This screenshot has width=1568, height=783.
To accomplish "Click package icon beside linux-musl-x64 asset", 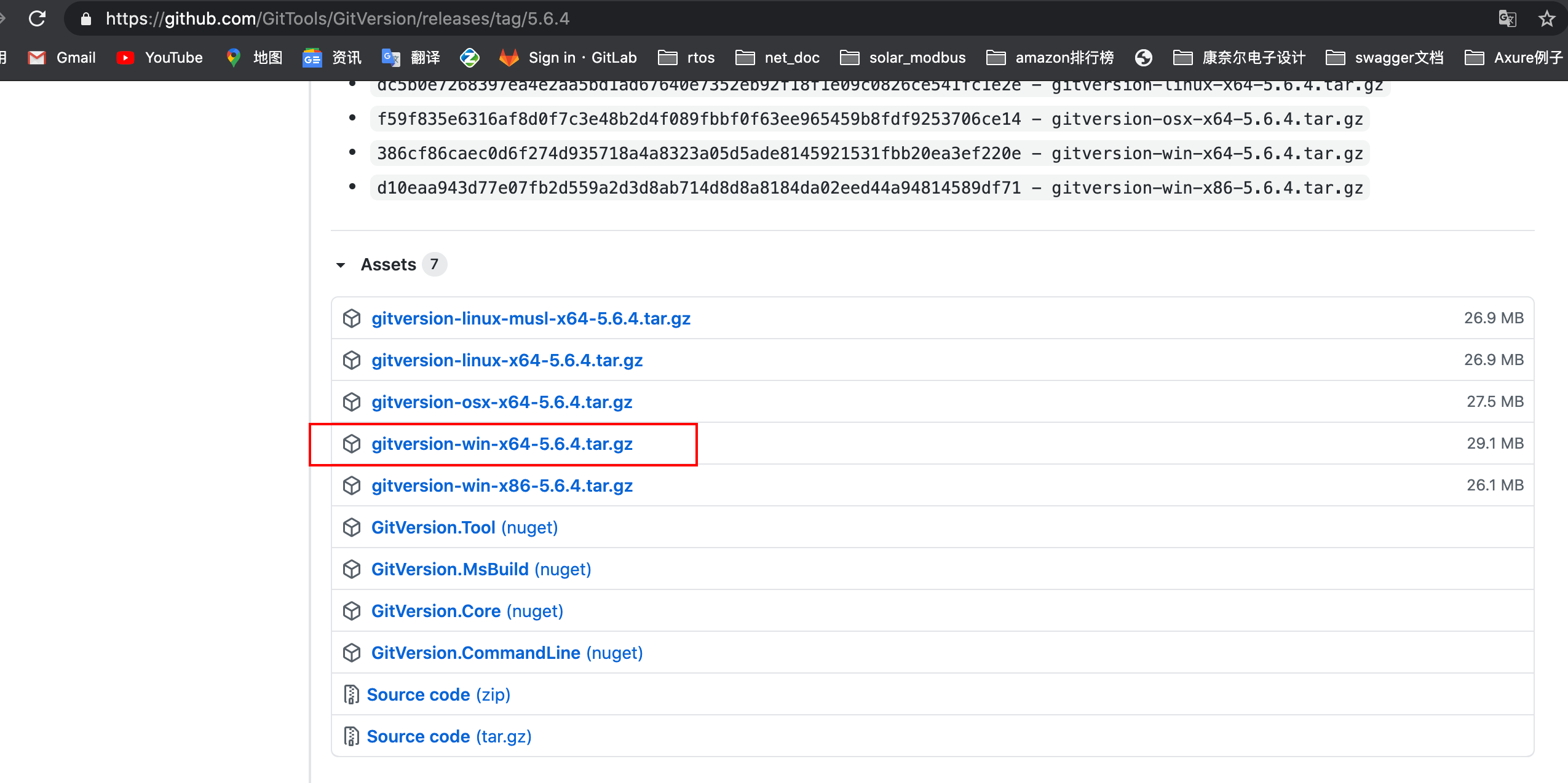I will click(x=352, y=318).
